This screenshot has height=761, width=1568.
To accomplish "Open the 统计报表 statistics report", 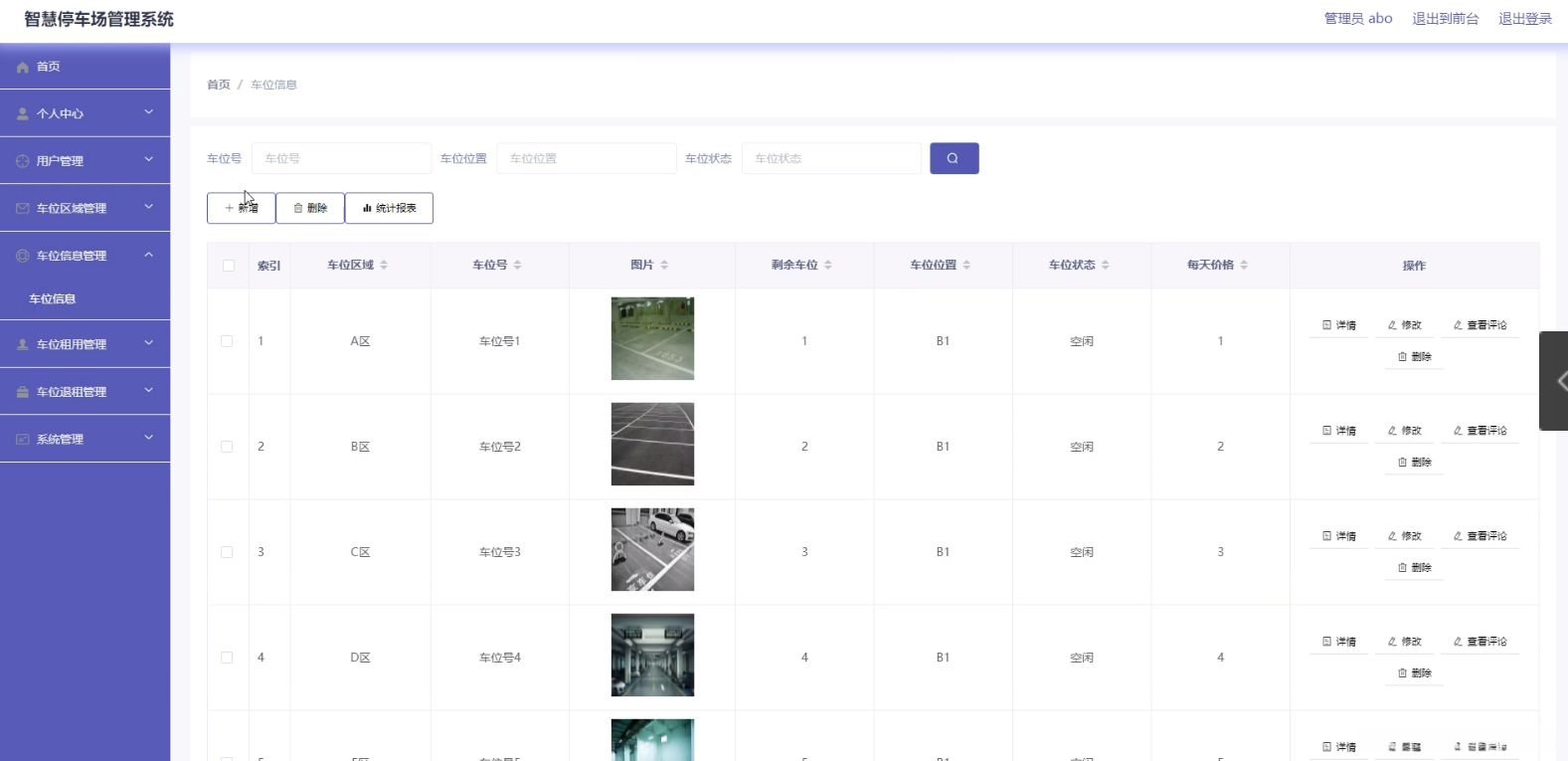I will 389,208.
